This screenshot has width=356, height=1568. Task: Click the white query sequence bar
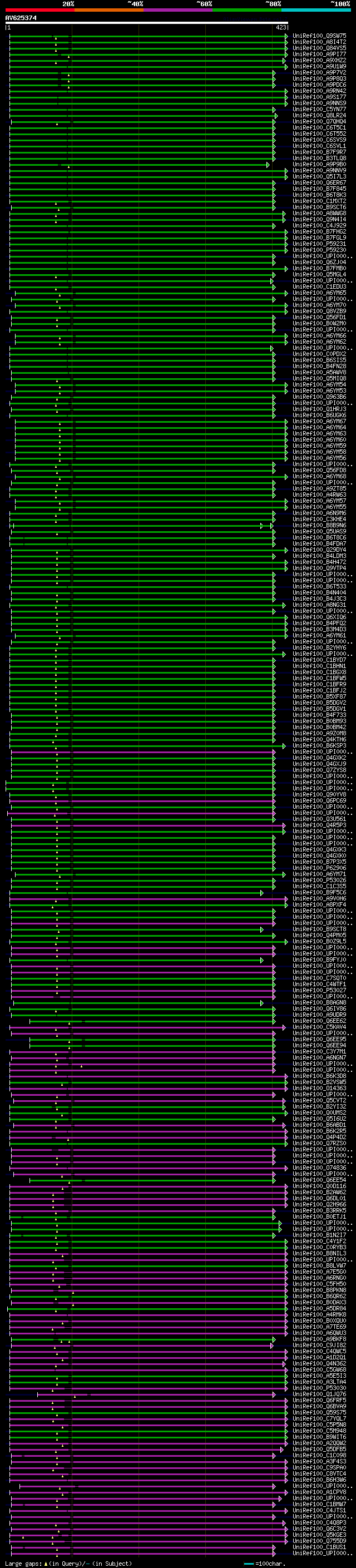pos(147,22)
